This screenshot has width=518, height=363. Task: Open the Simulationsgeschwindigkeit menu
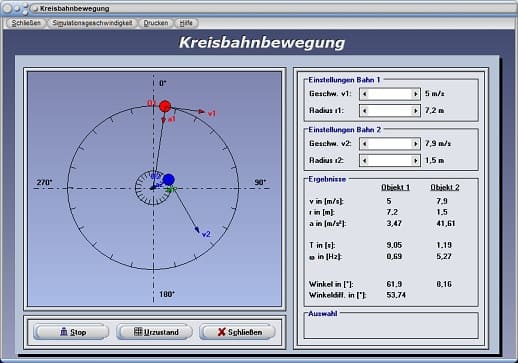tap(92, 23)
